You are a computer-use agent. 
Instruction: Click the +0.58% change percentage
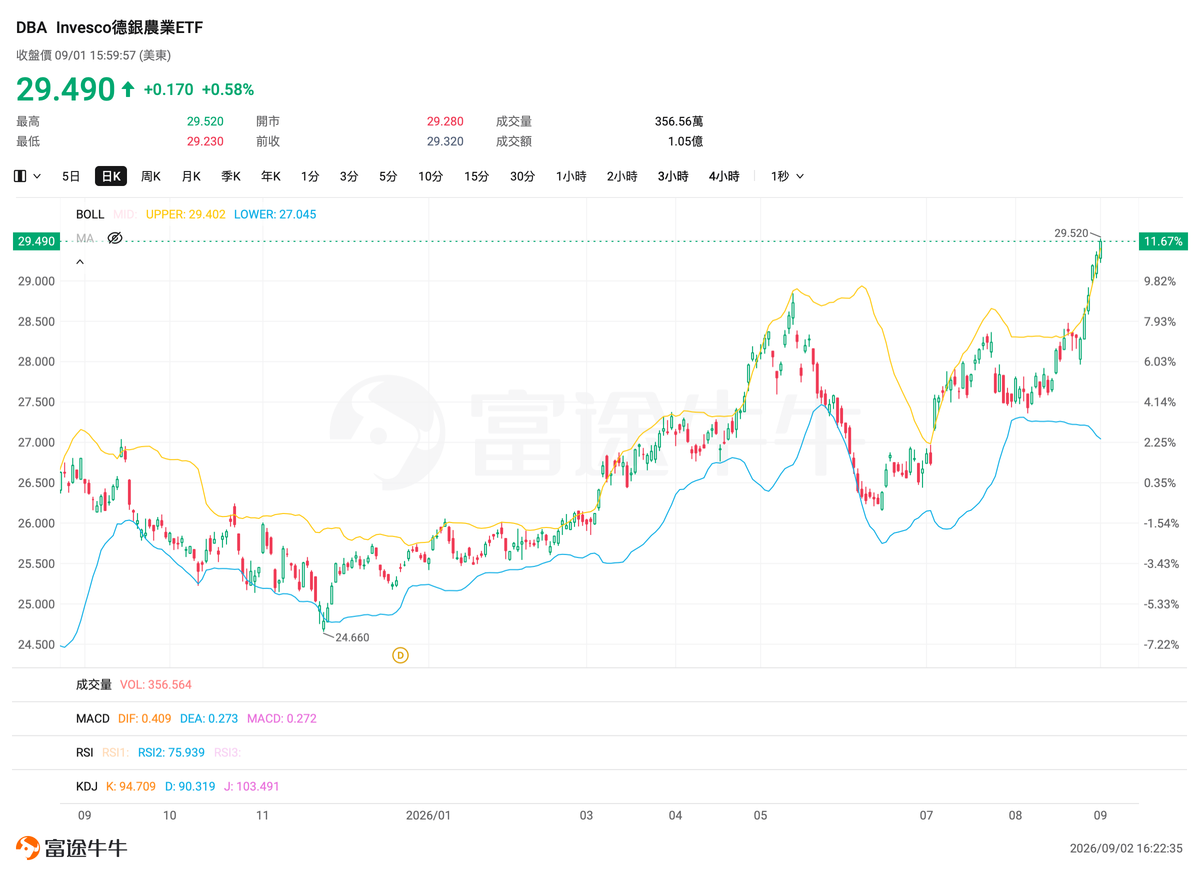pyautogui.click(x=227, y=89)
